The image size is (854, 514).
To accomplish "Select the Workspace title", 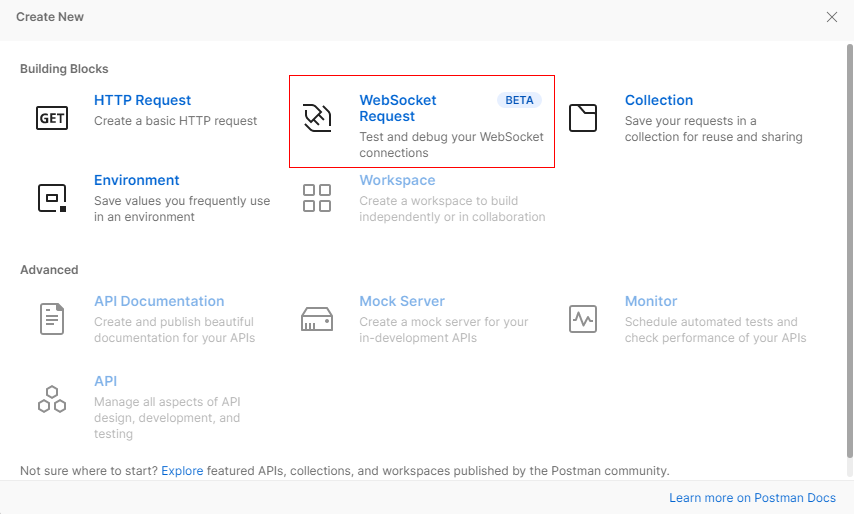I will (x=397, y=180).
